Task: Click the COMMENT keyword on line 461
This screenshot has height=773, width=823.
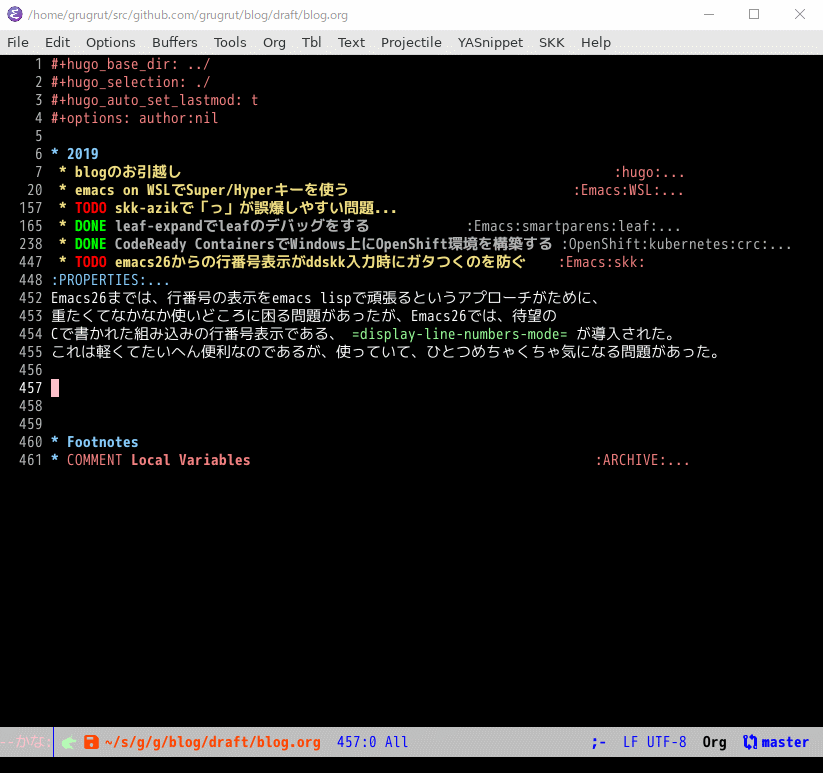Action: (94, 460)
